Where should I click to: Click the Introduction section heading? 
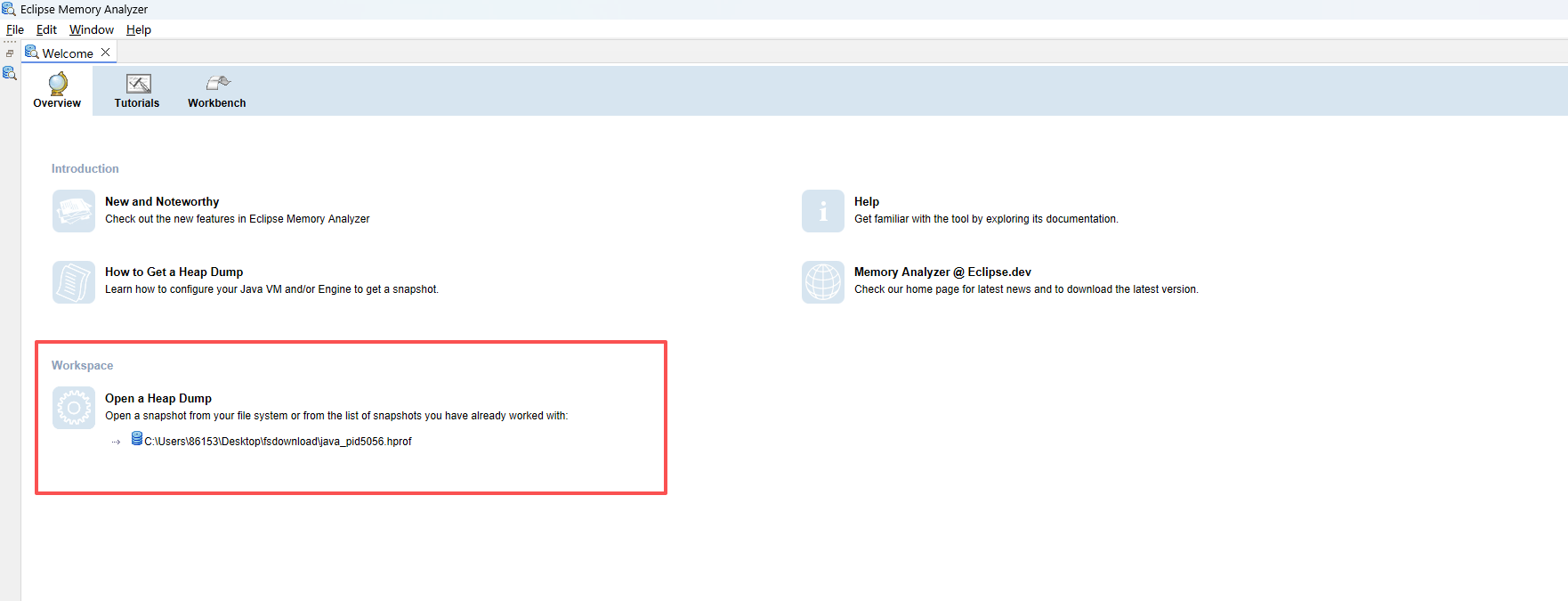[85, 169]
